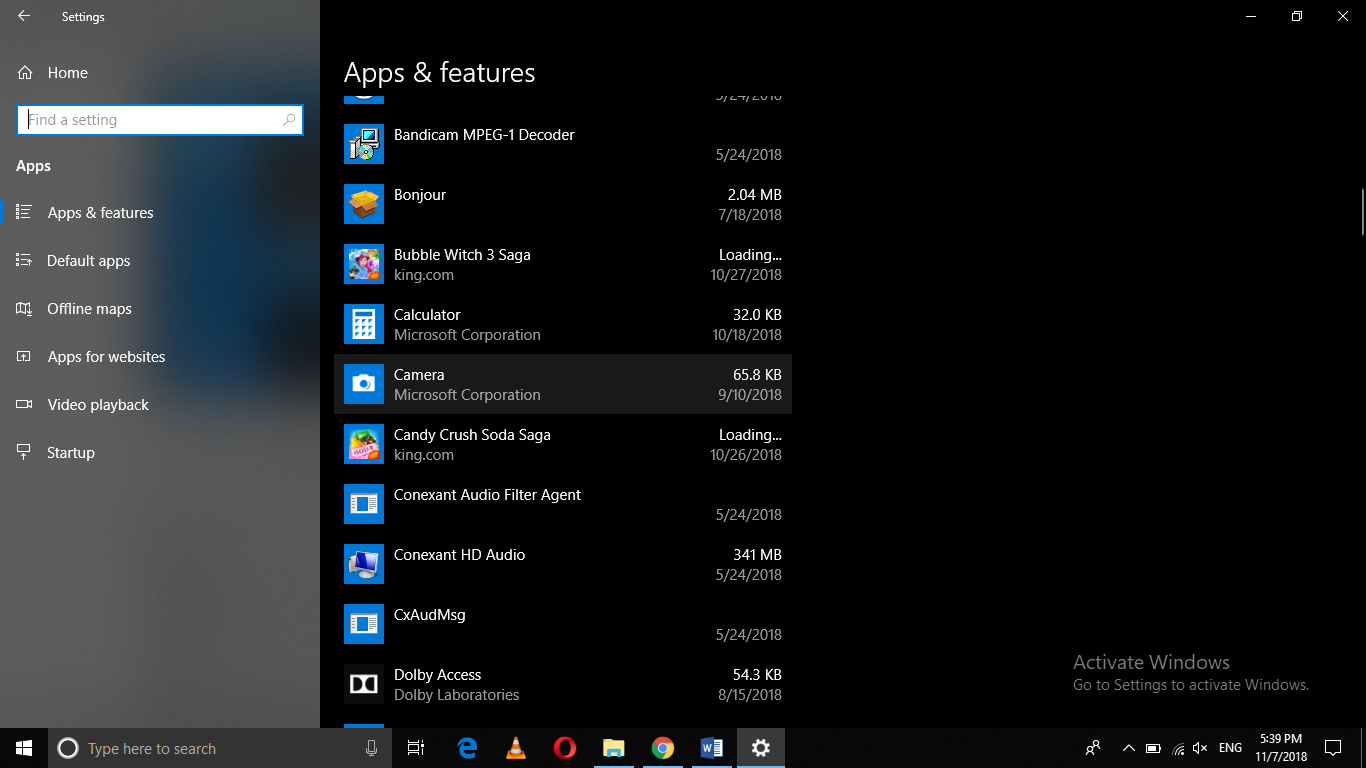Select Dolby Access app name
Image resolution: width=1366 pixels, height=768 pixels.
[x=437, y=675]
